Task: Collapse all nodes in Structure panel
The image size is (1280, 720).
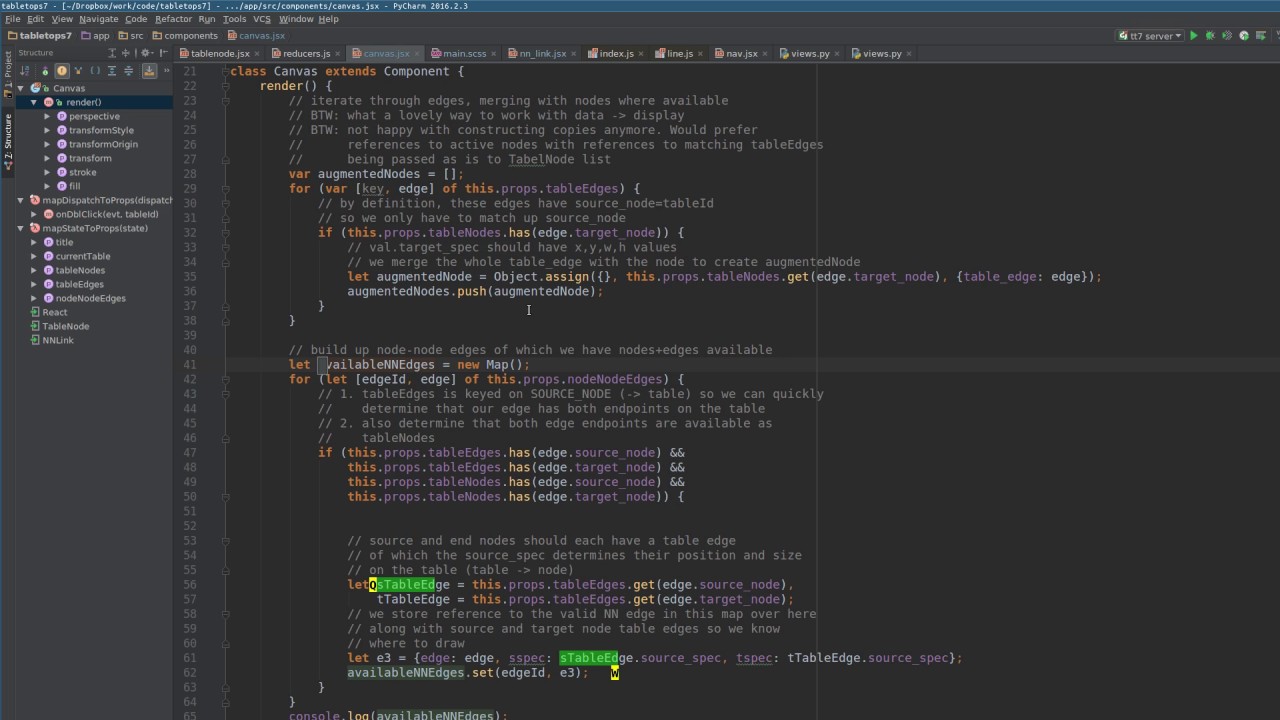Action: pos(129,71)
